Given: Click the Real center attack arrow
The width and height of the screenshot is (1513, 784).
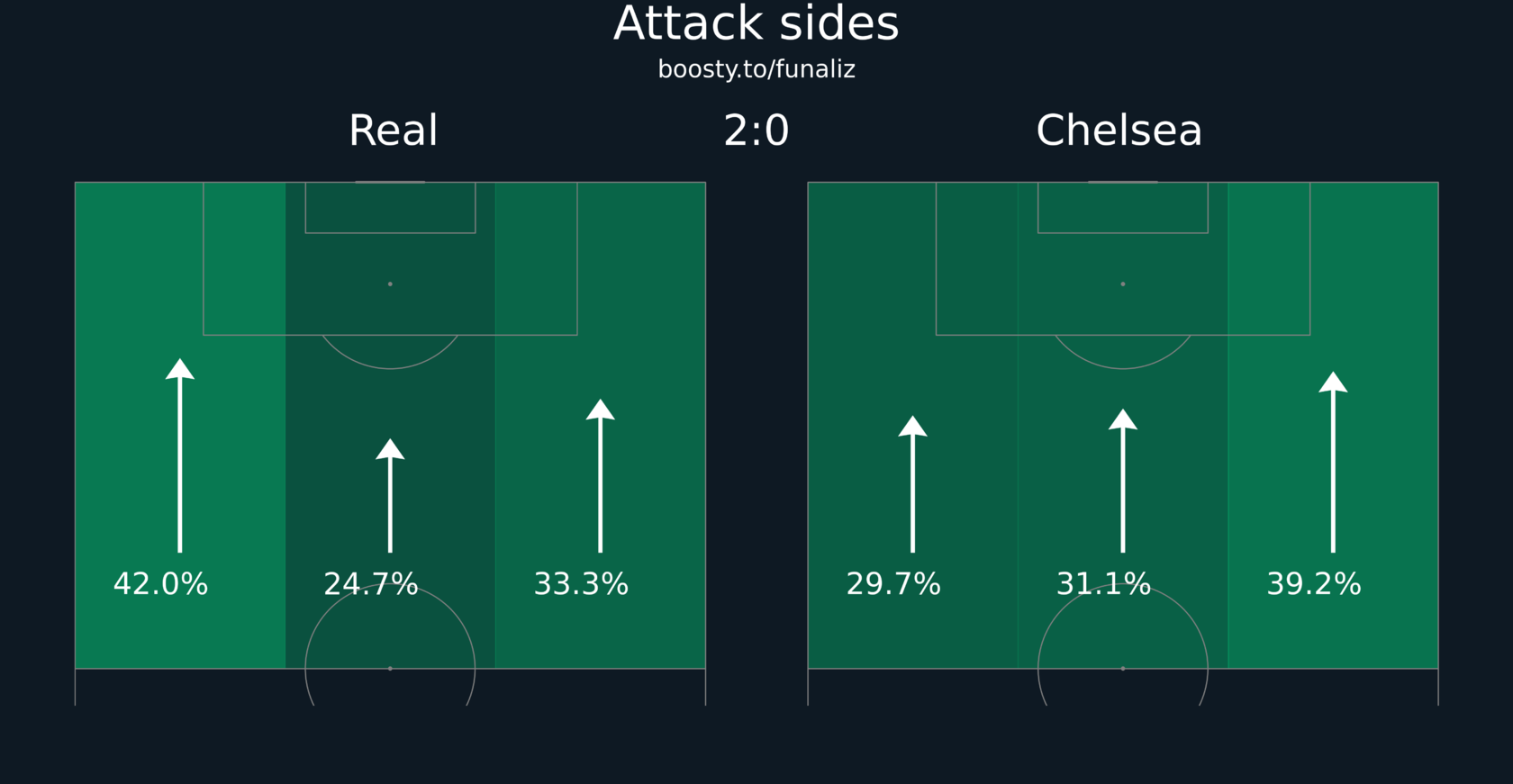Looking at the screenshot, I should click(x=390, y=495).
